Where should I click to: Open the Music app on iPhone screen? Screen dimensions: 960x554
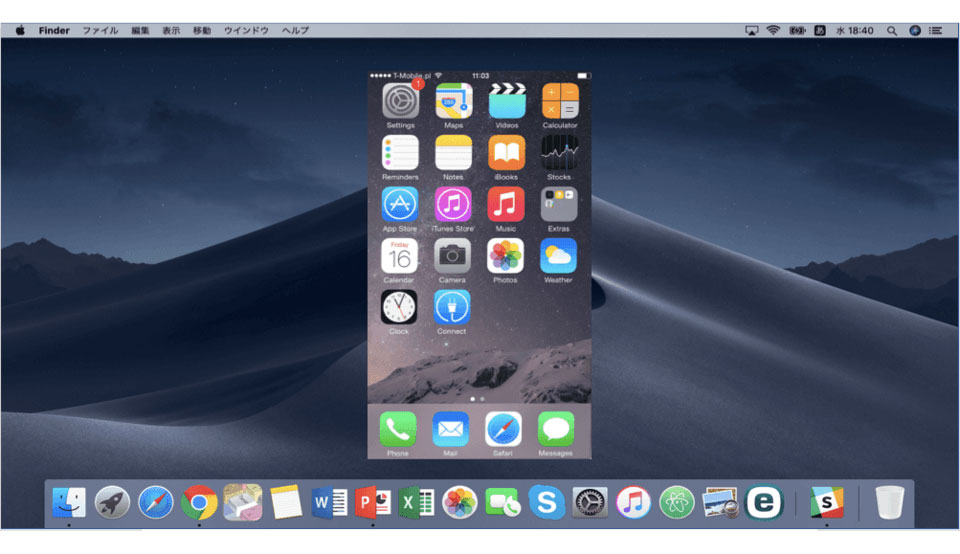(x=506, y=204)
